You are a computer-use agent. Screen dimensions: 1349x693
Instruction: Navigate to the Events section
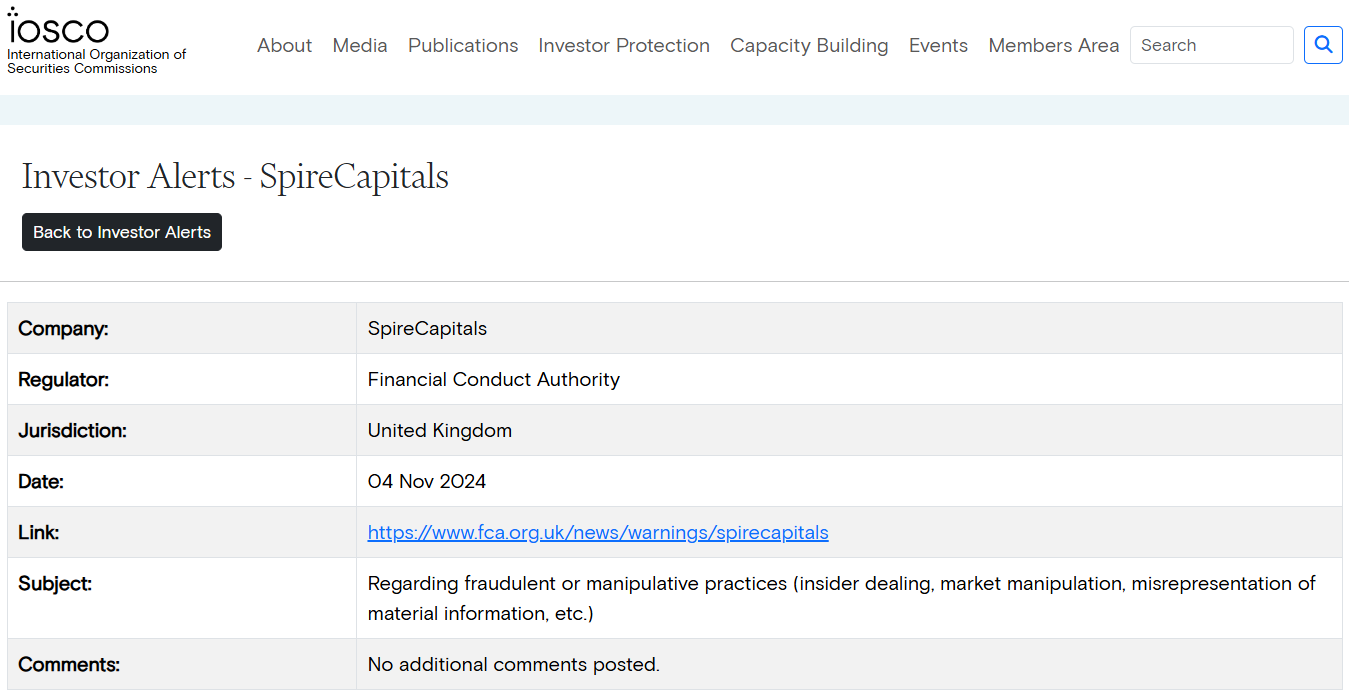(938, 46)
